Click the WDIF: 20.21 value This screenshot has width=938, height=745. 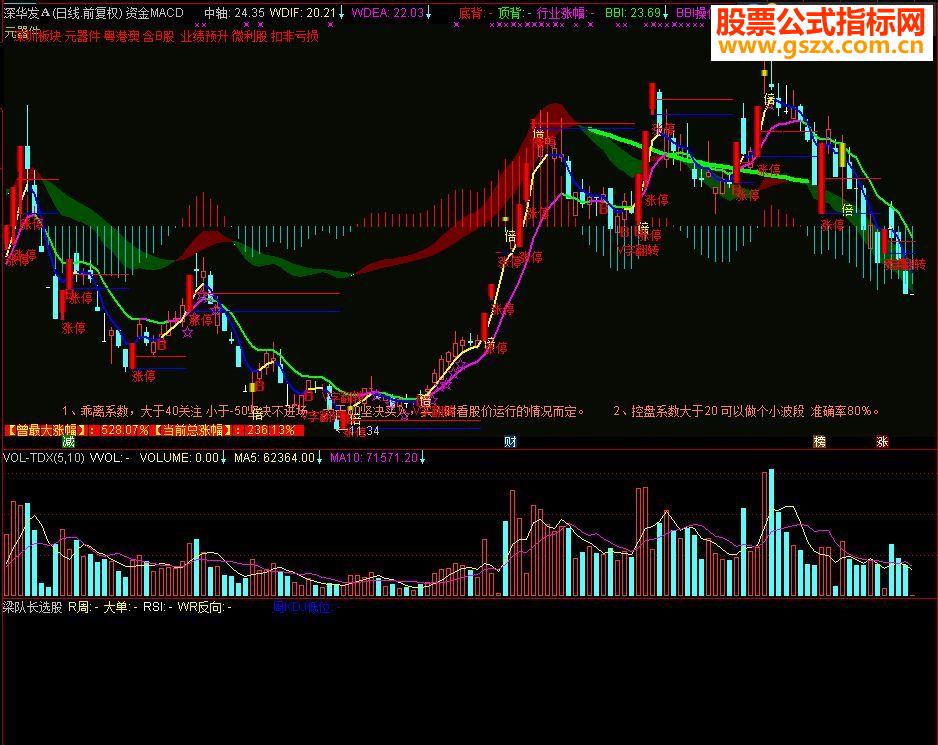pos(303,13)
